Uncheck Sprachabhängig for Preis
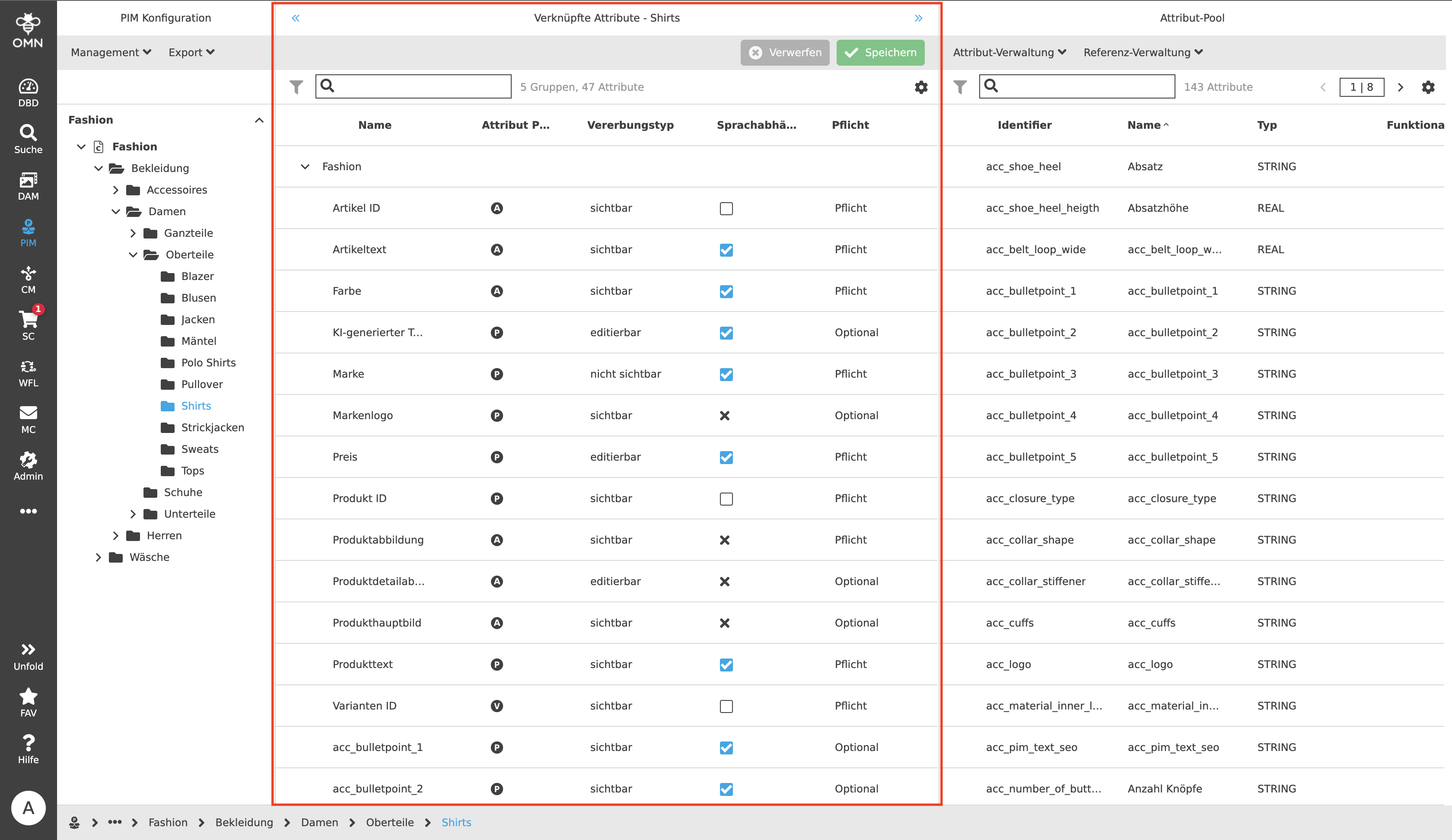Image resolution: width=1452 pixels, height=840 pixels. click(726, 458)
